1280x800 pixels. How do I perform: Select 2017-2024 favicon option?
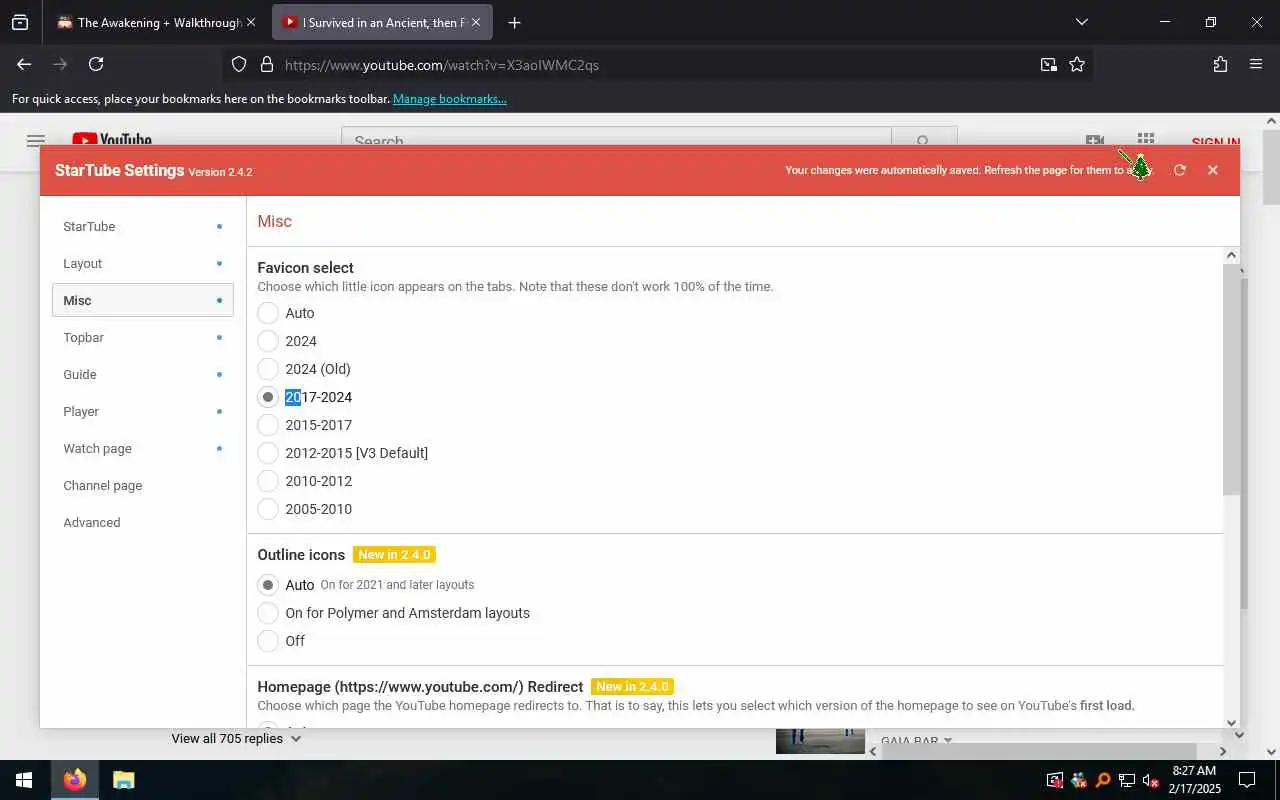(x=268, y=397)
